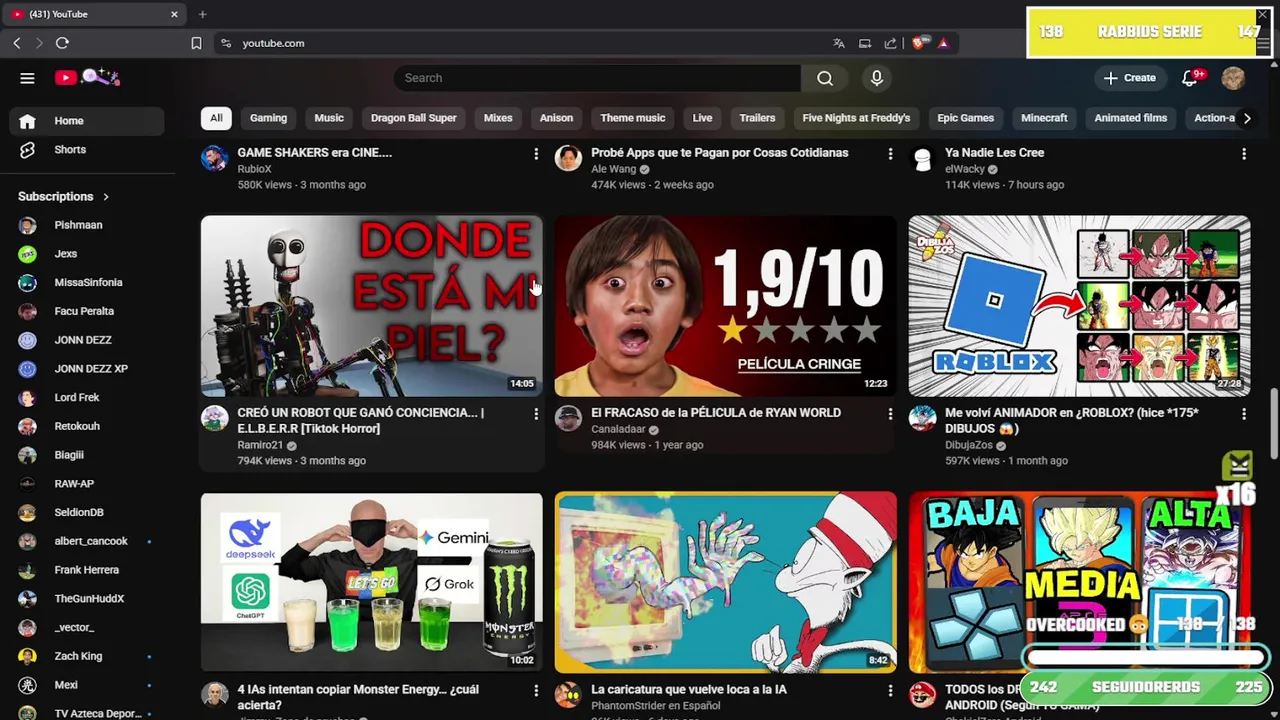The height and width of the screenshot is (720, 1280).
Task: Select the All filter chip
Action: [x=216, y=118]
